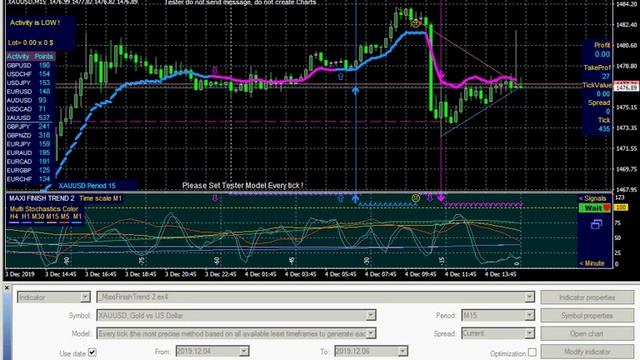Image resolution: width=640 pixels, height=360 pixels.
Task: Click the Points column header
Action: 44,56
